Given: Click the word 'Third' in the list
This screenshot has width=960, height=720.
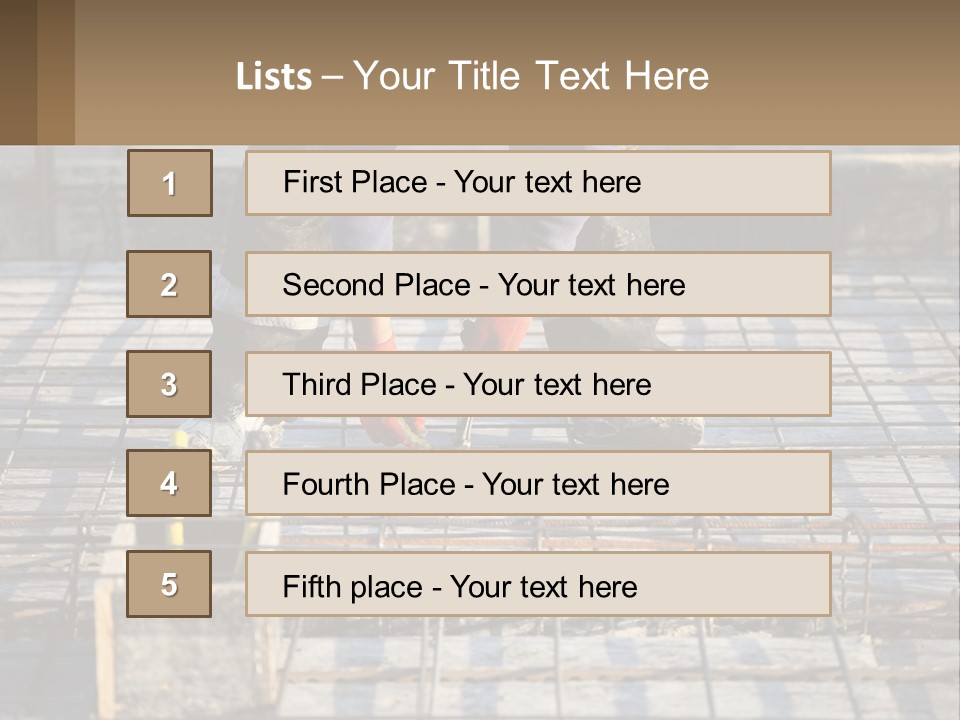Looking at the screenshot, I should click(x=315, y=385).
